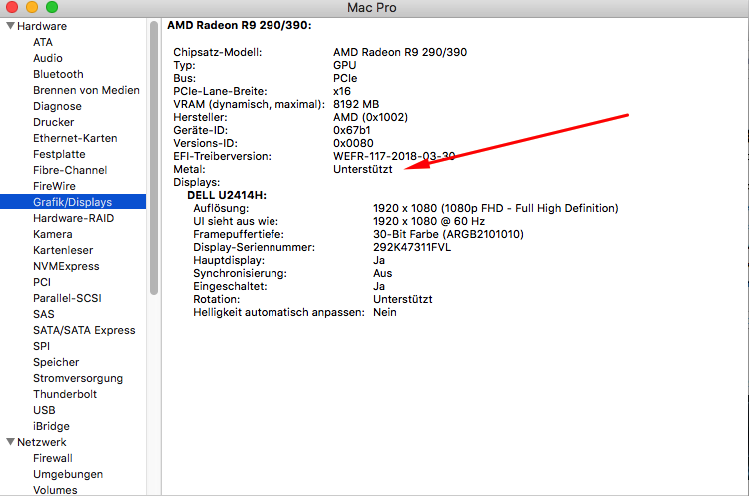The height and width of the screenshot is (496, 749).
Task: Open the Festplatte entry
Action: tap(59, 154)
